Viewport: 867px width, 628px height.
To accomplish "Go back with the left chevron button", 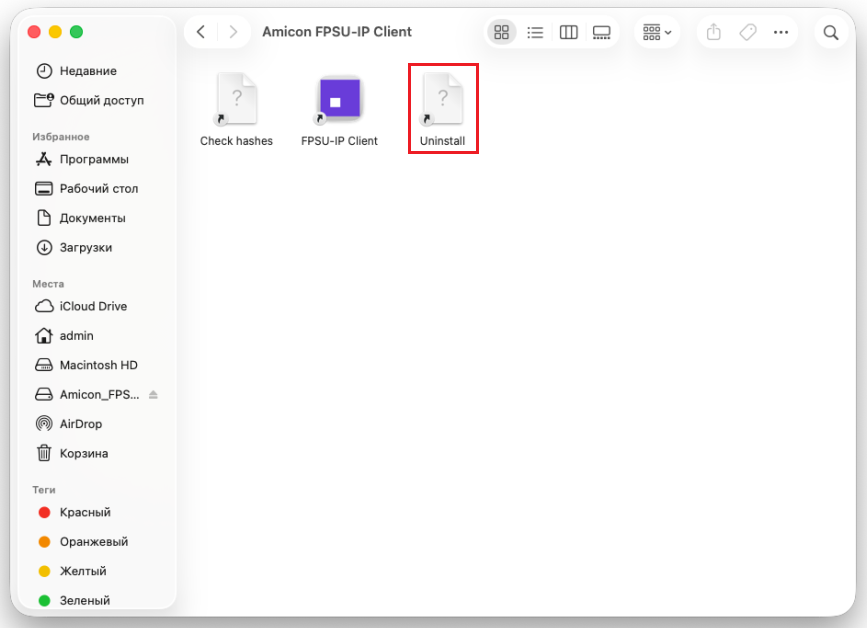I will 201,32.
